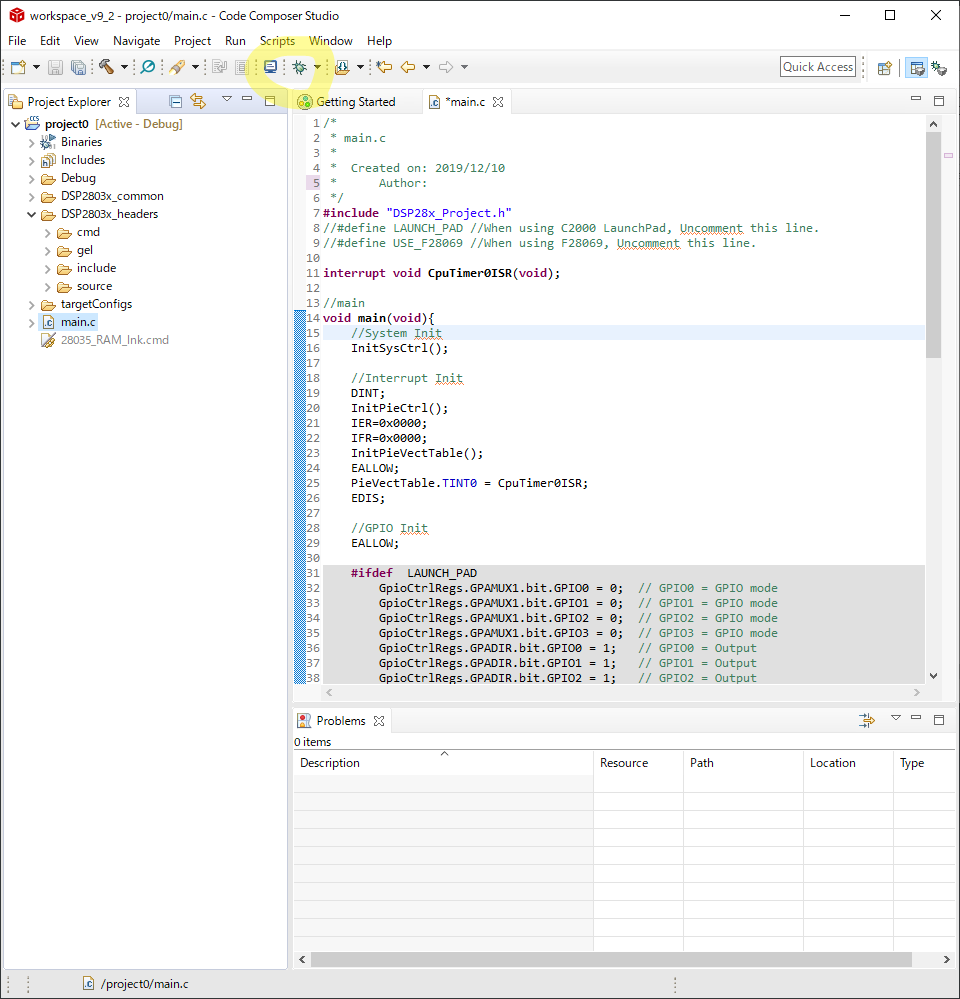Image resolution: width=960 pixels, height=999 pixels.
Task: Toggle the Skip All Breakpoints button
Action: (147, 67)
